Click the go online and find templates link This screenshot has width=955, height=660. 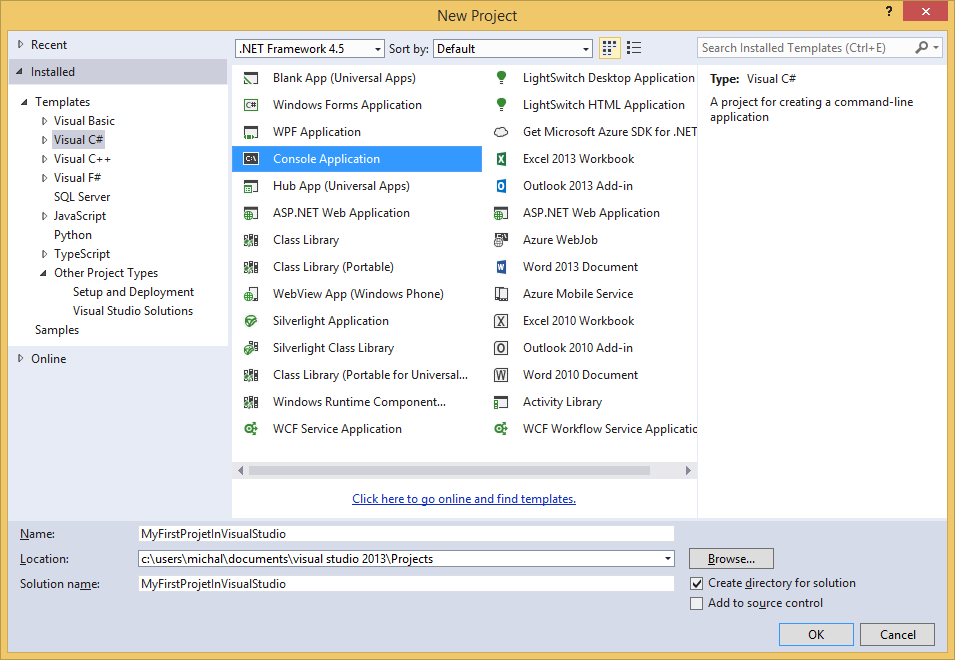tap(463, 498)
